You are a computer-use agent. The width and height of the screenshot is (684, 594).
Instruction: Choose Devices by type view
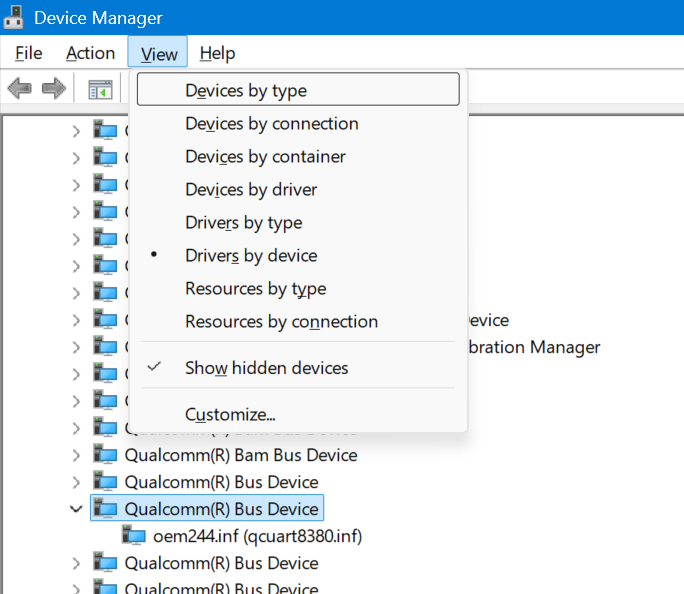click(x=298, y=89)
